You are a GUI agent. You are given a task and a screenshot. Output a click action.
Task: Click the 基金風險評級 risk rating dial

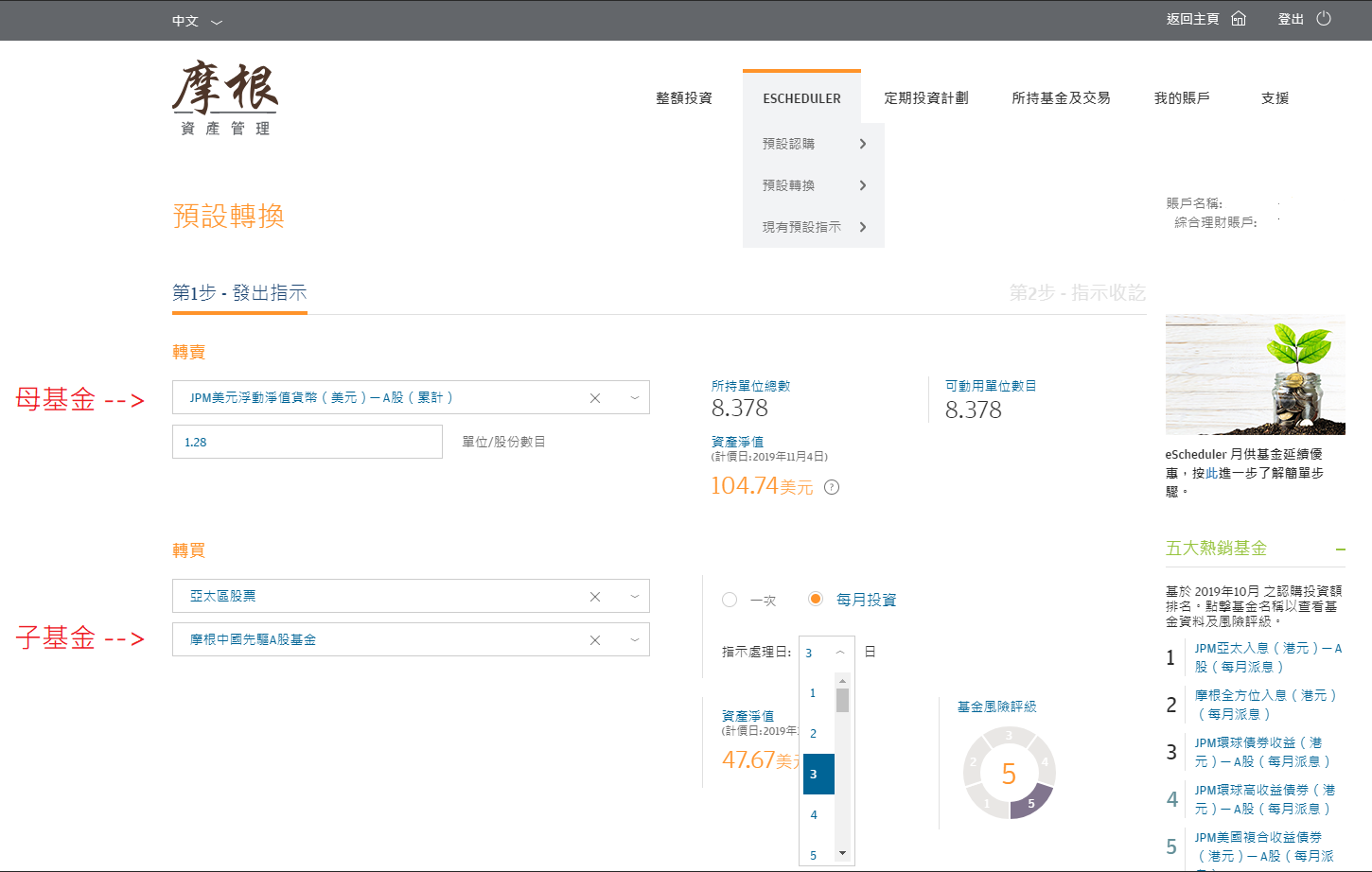pos(1009,773)
